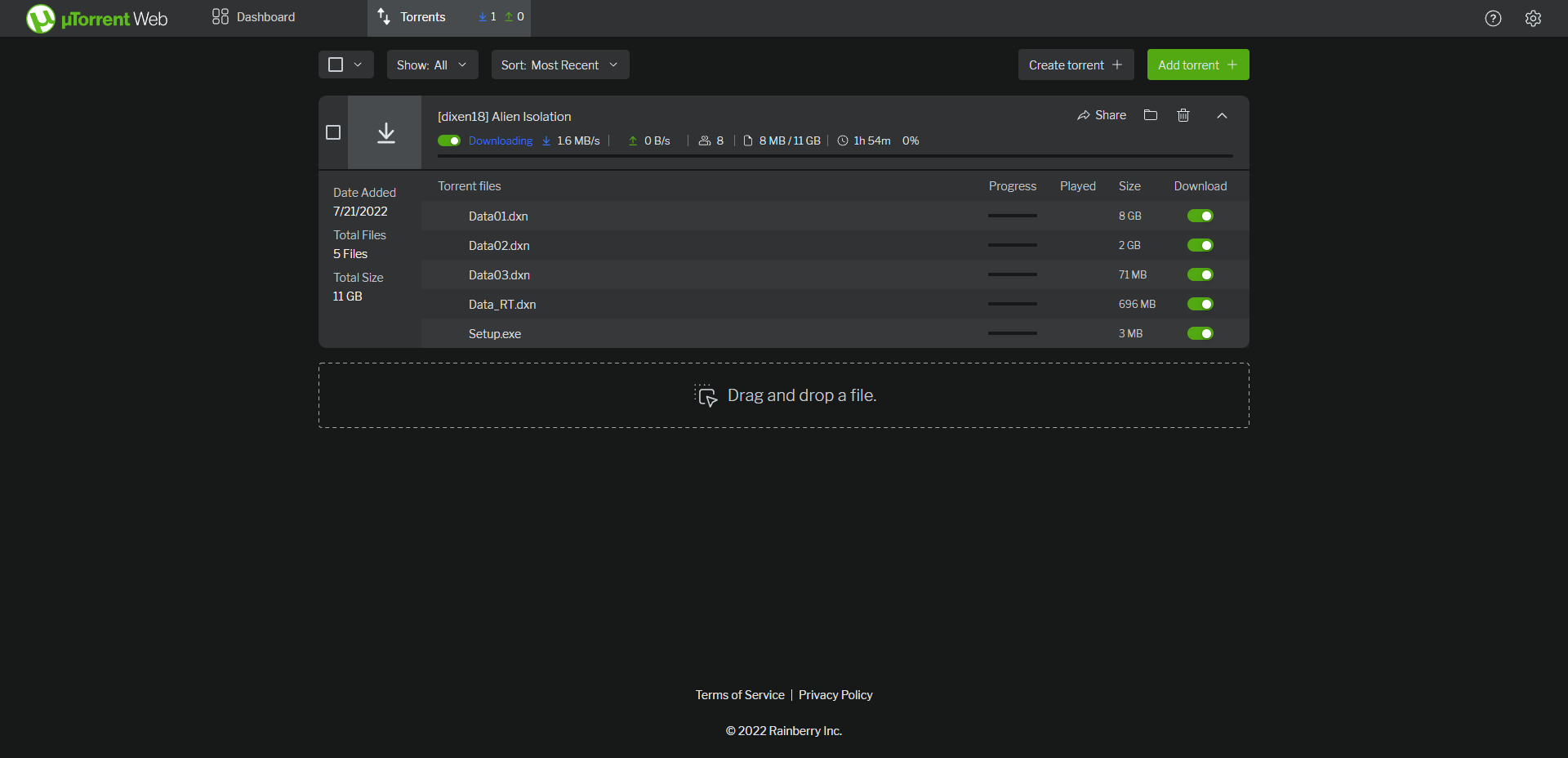
Task: Click the Size column header
Action: [1129, 186]
